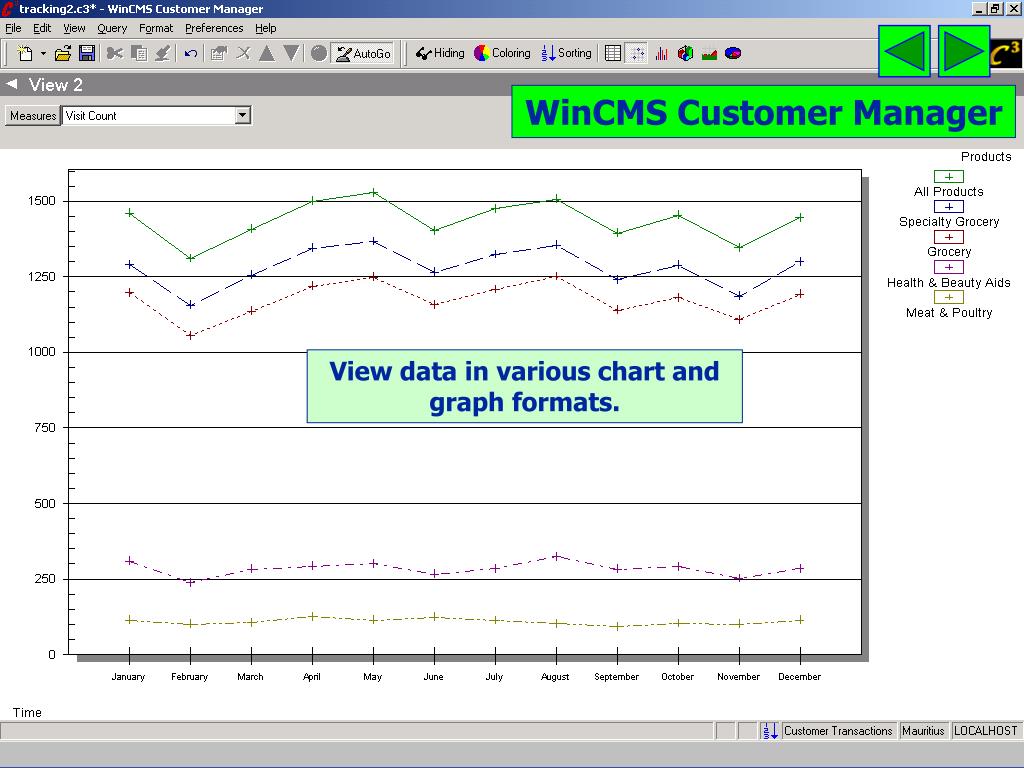Open the Preferences menu
Viewport: 1024px width, 768px height.
pos(214,28)
